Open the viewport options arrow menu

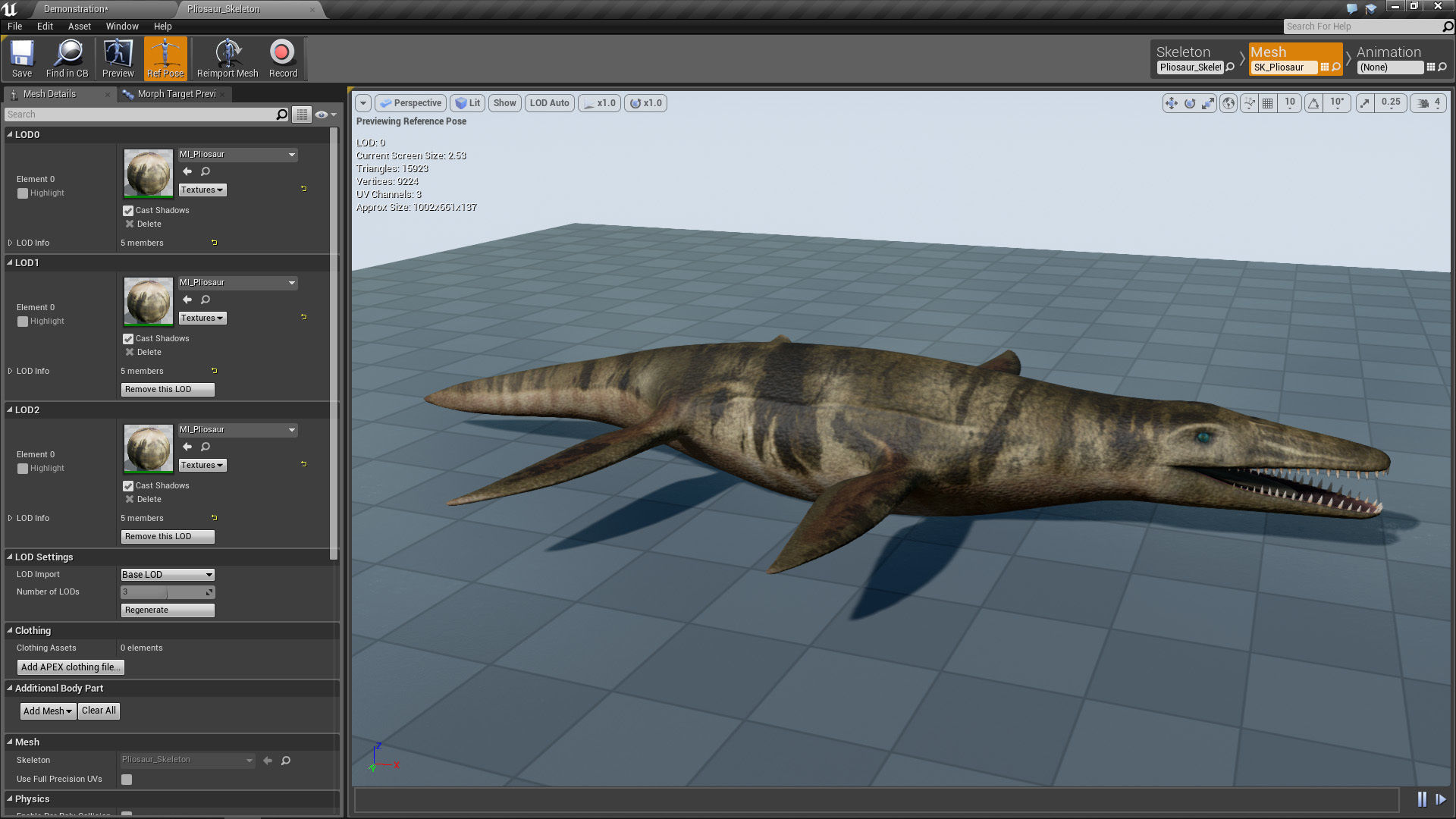(363, 103)
